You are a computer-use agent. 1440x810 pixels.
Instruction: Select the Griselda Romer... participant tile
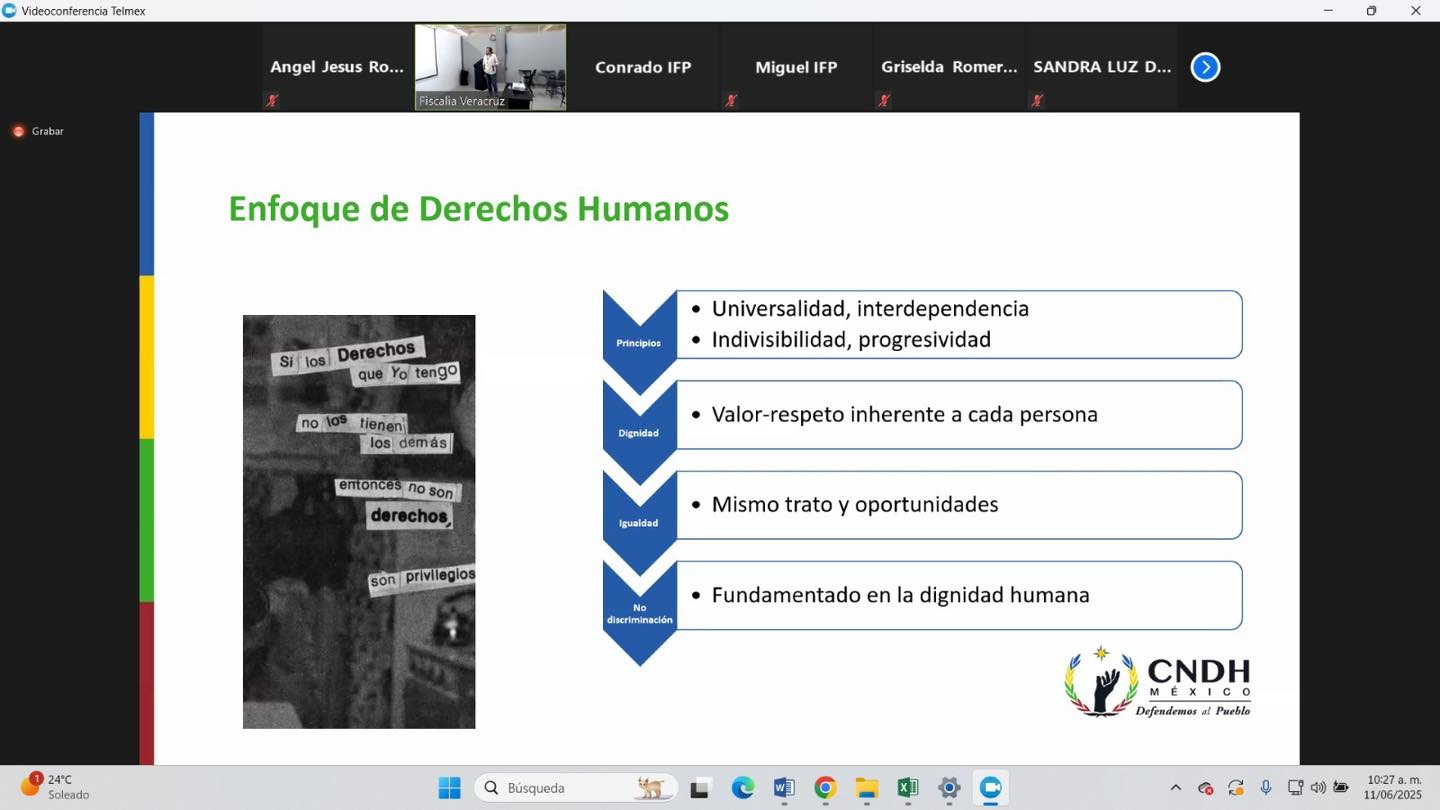949,67
